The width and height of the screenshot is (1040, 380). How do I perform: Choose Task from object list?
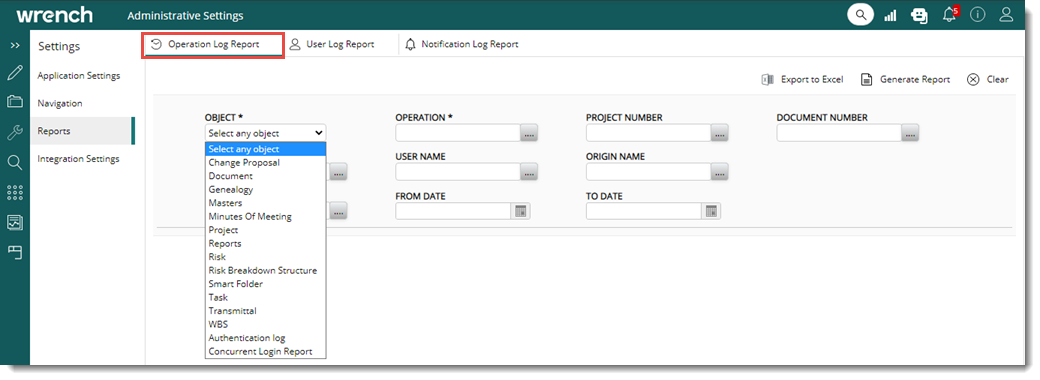pyautogui.click(x=265, y=297)
